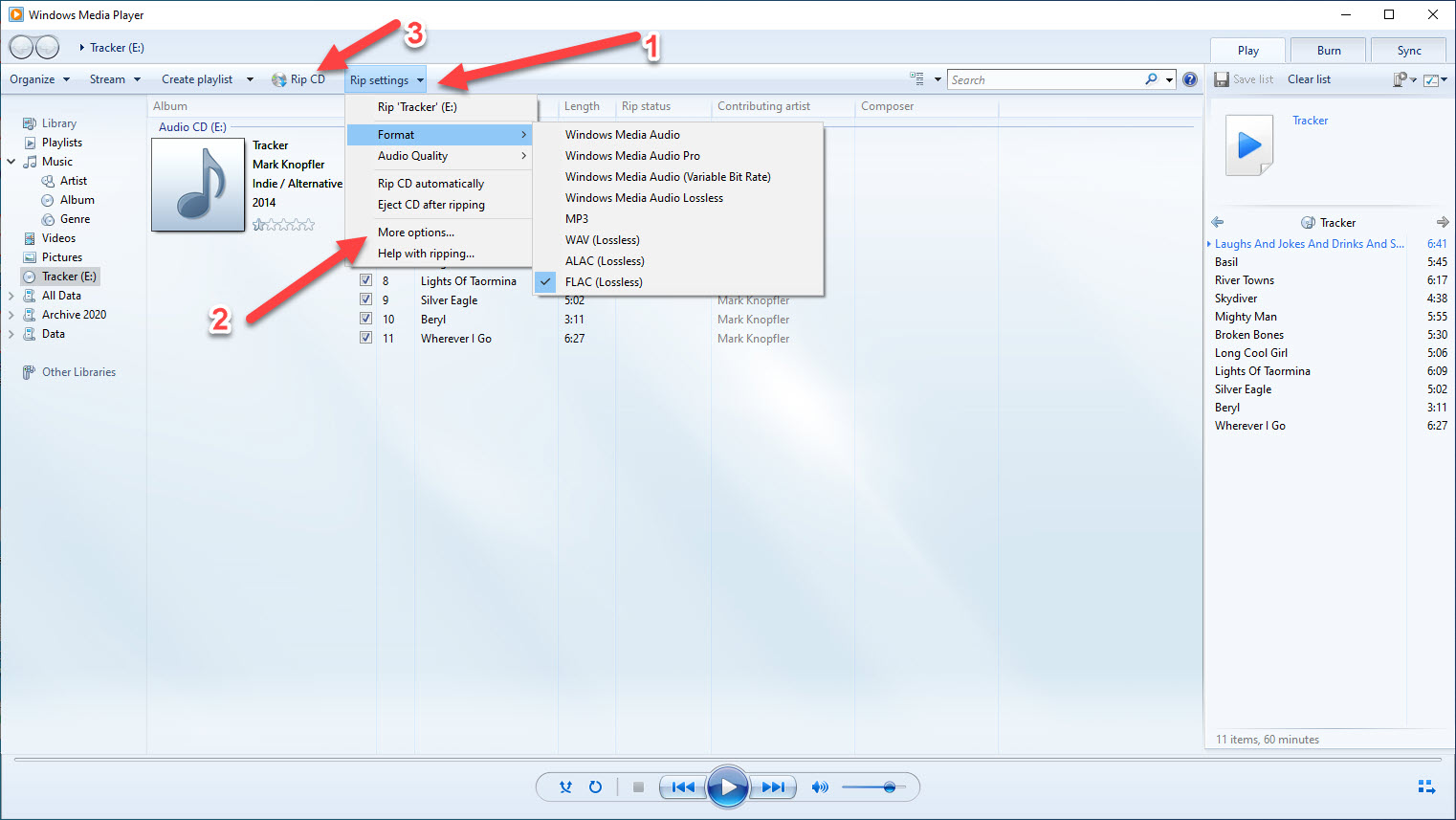Image resolution: width=1456 pixels, height=820 pixels.
Task: Select FLAC (Lossless) checked format
Action: (x=678, y=282)
